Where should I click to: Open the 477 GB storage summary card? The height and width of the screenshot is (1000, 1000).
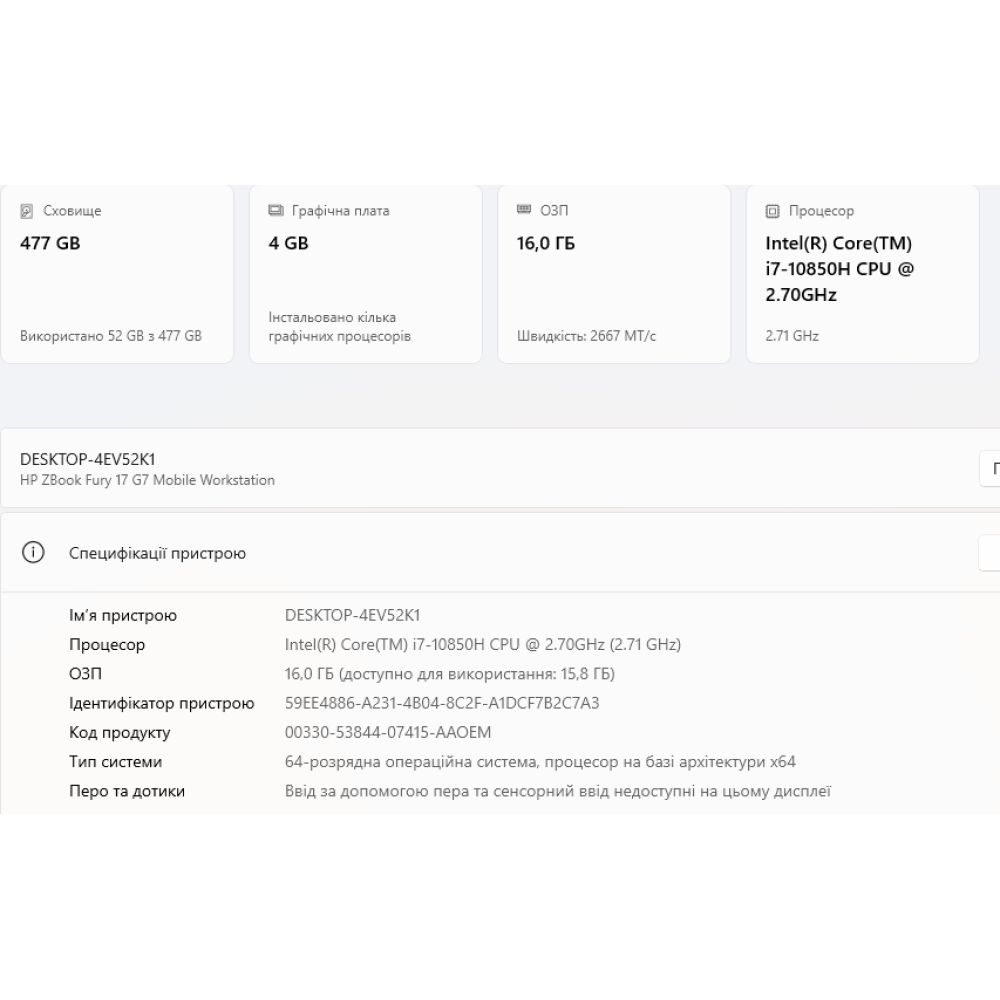click(117, 273)
